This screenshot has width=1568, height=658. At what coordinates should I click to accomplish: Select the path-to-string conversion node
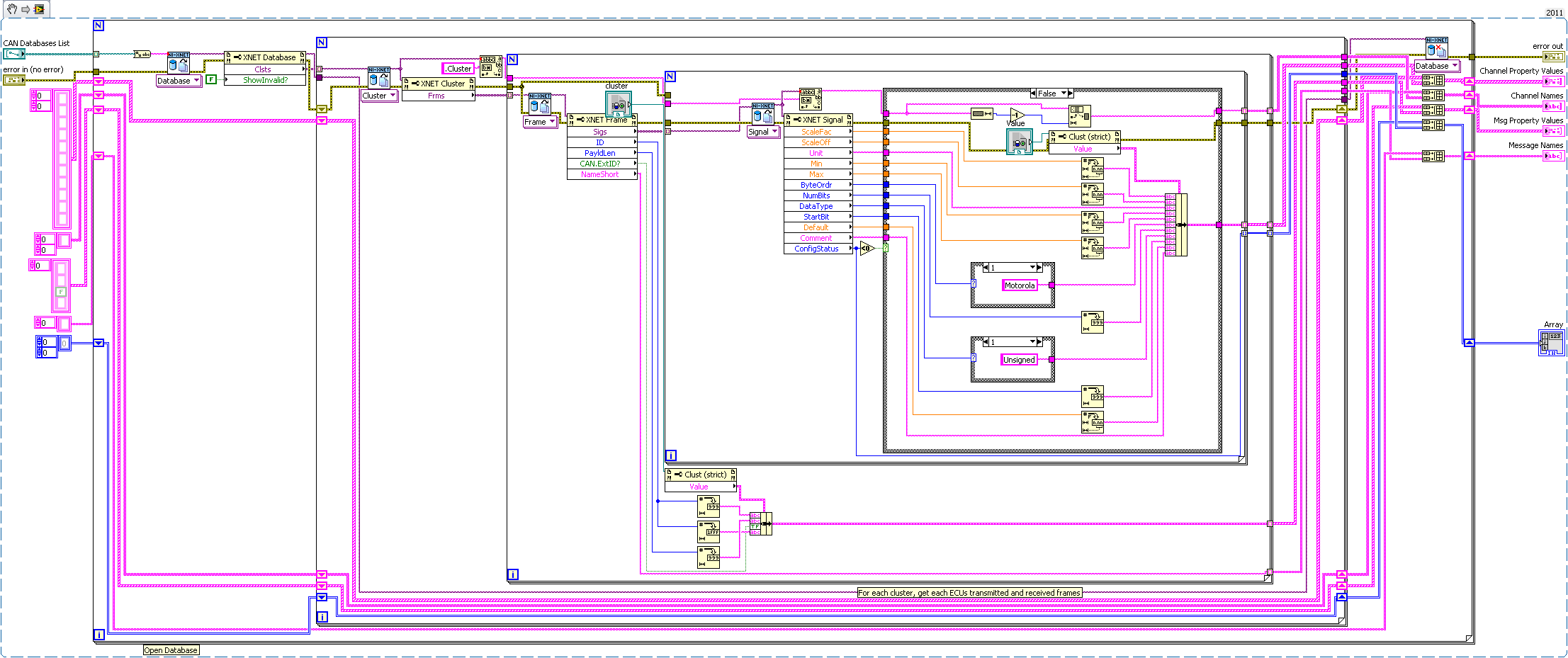pyautogui.click(x=142, y=54)
